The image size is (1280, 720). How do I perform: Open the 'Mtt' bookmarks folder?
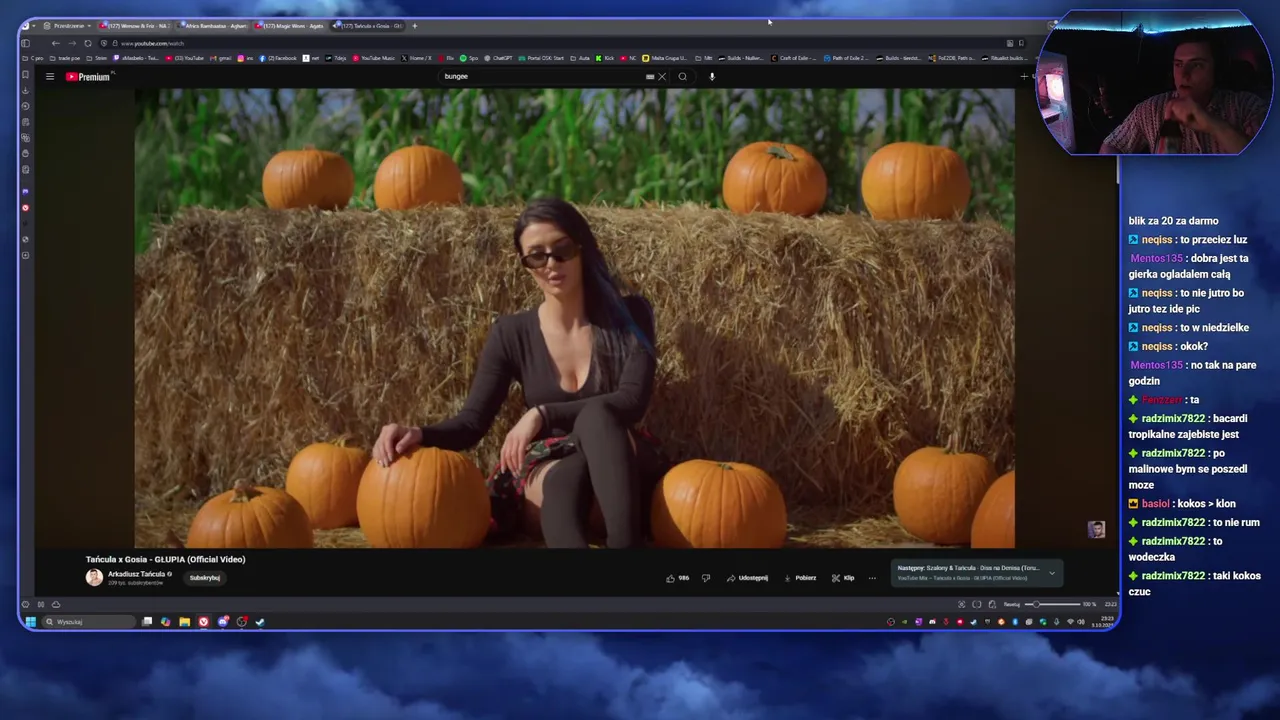[703, 58]
